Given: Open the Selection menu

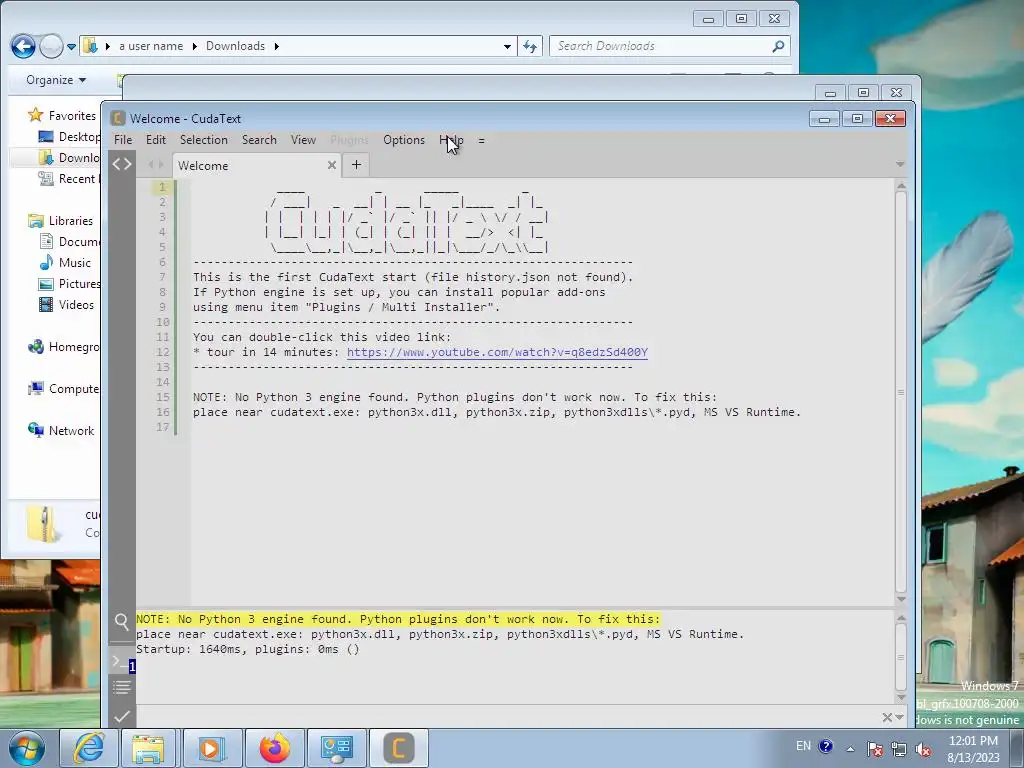Looking at the screenshot, I should [x=204, y=140].
